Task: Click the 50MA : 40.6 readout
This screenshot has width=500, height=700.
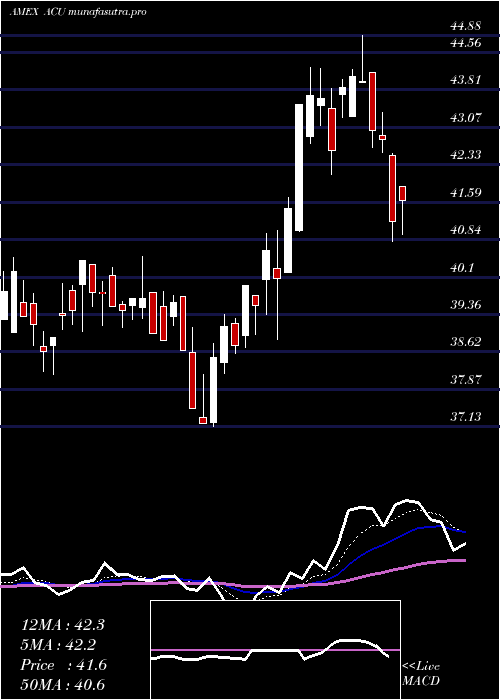Action: coord(62,685)
